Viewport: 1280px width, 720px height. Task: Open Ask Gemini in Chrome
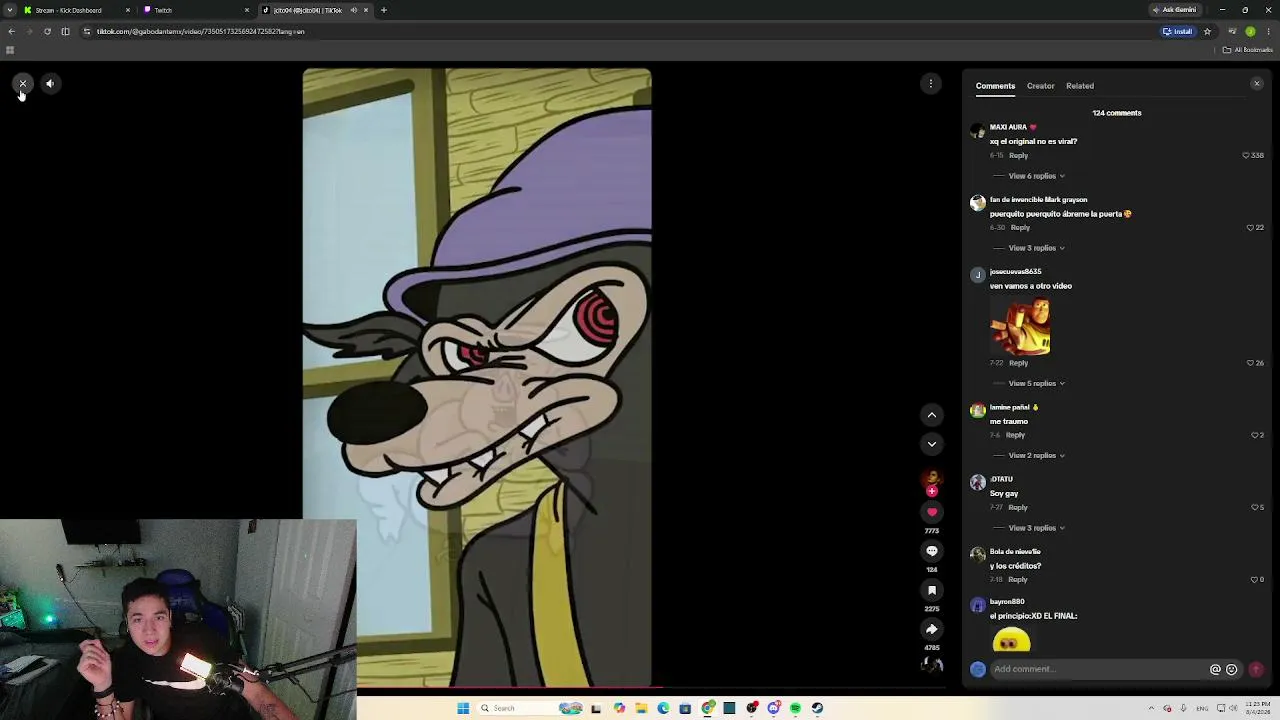(x=1174, y=10)
